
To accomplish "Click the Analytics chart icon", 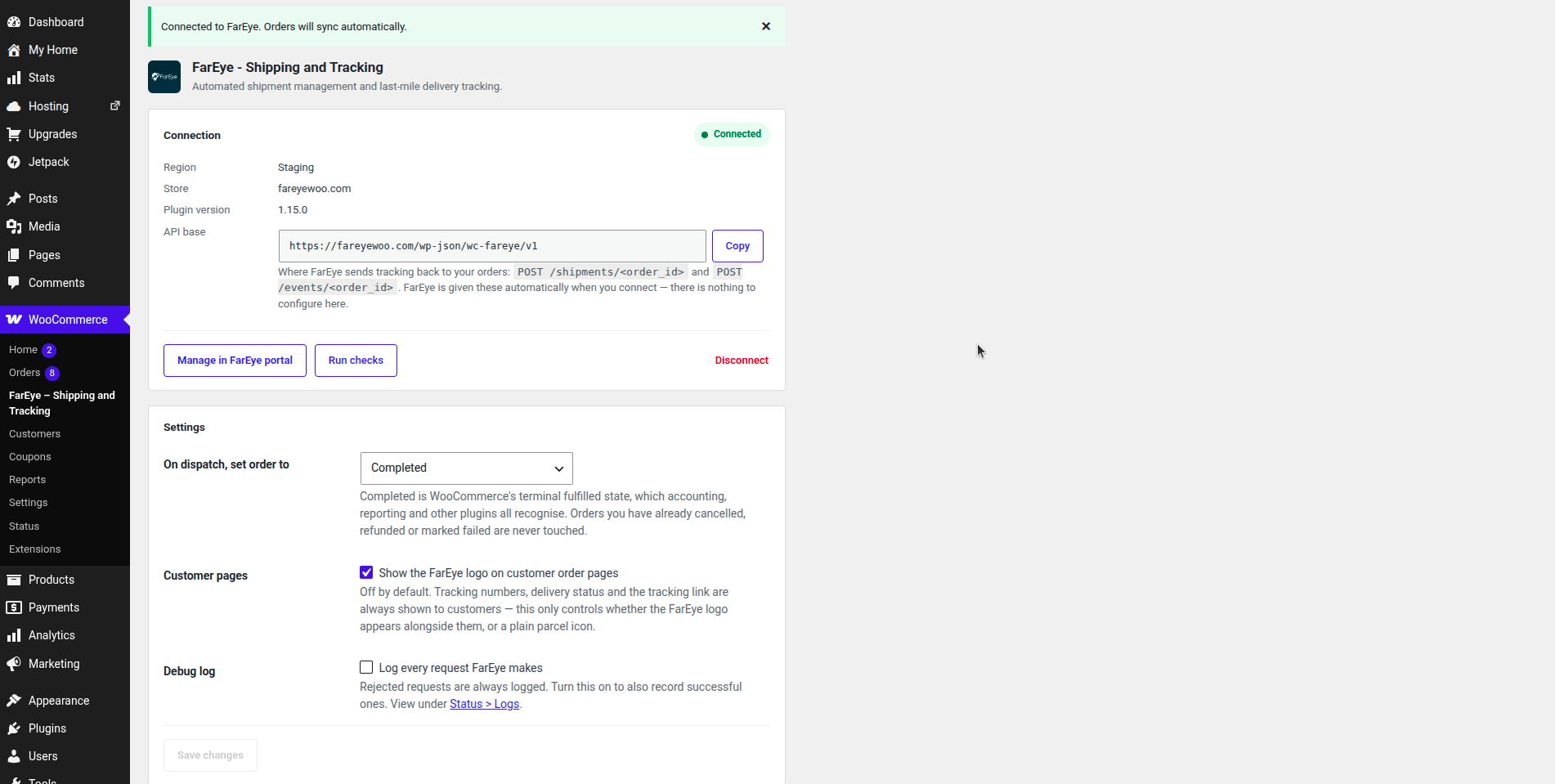I will [14, 635].
